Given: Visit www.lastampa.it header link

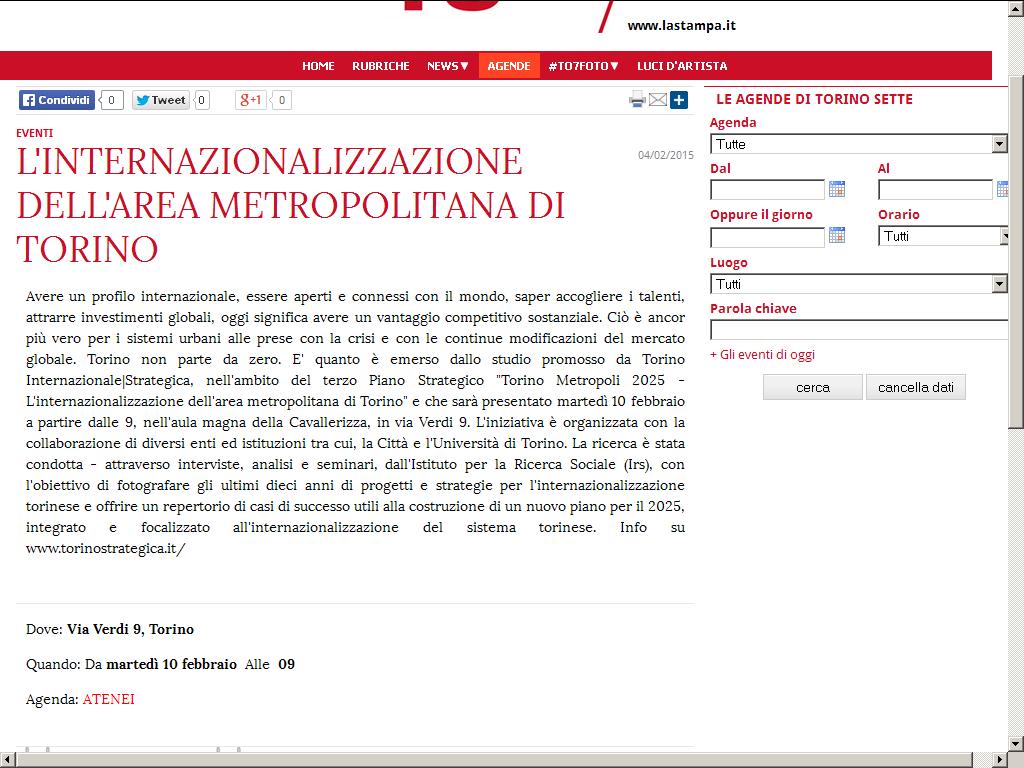Looking at the screenshot, I should click(x=681, y=25).
